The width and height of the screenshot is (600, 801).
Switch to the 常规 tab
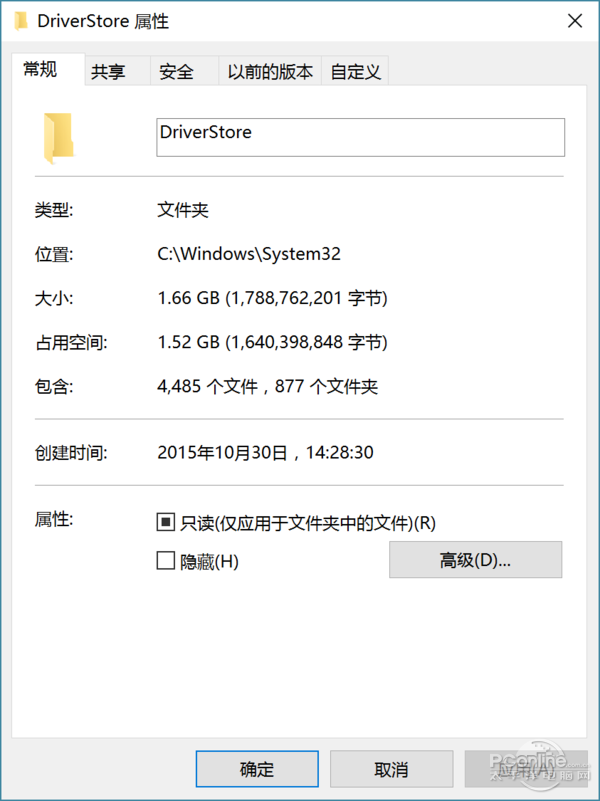[41, 69]
